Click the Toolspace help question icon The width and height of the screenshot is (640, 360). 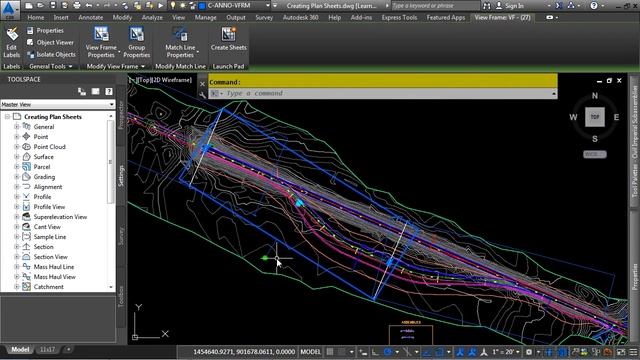(109, 91)
